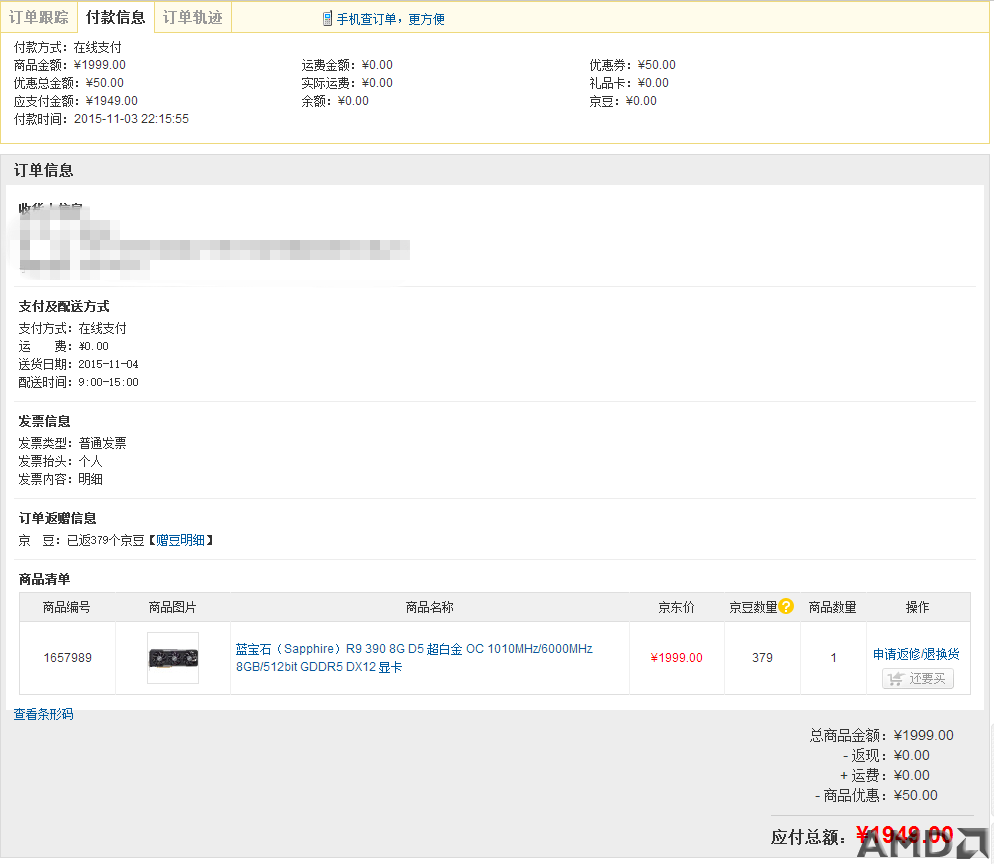Click the payment time 2015-11-03 22:15:55
994x864 pixels.
pyautogui.click(x=131, y=119)
